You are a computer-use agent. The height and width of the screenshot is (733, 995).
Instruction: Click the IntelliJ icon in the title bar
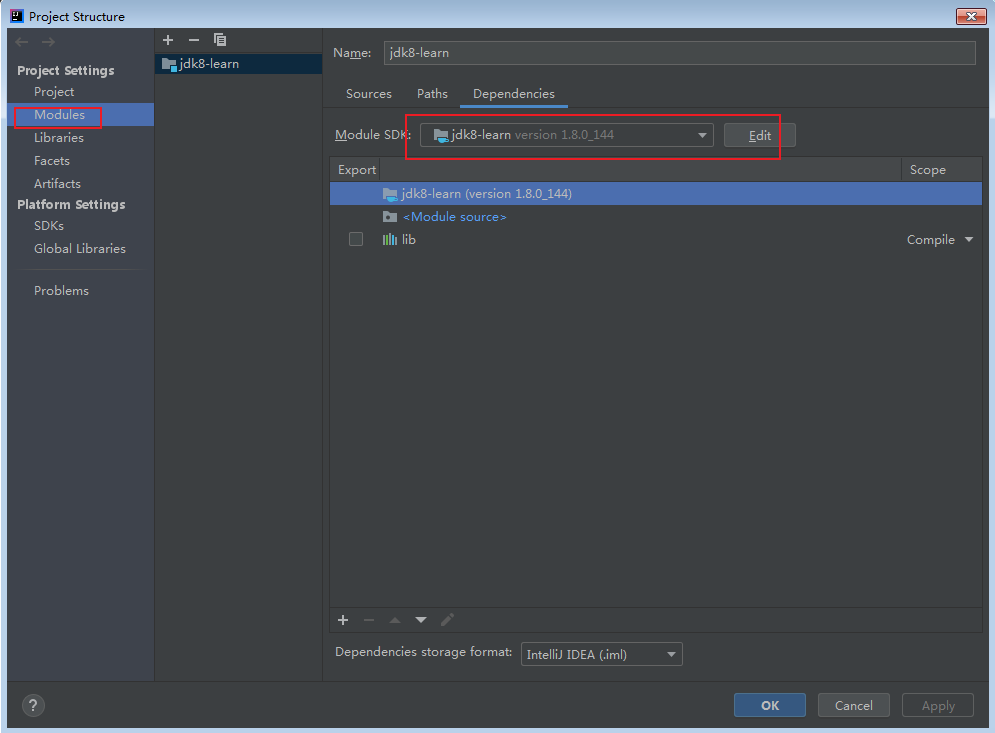point(17,16)
